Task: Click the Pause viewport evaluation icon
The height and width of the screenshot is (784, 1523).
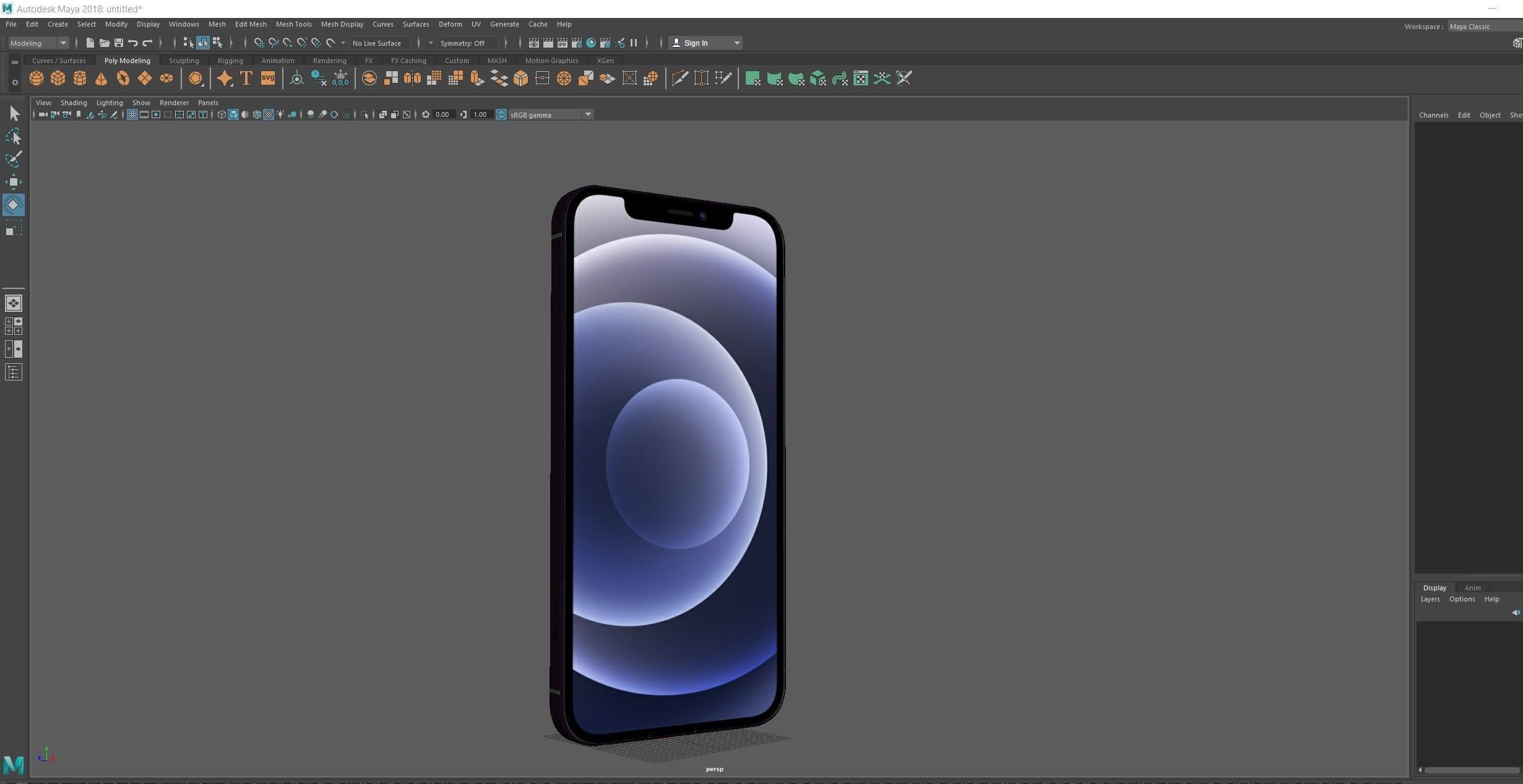Action: pyautogui.click(x=634, y=43)
